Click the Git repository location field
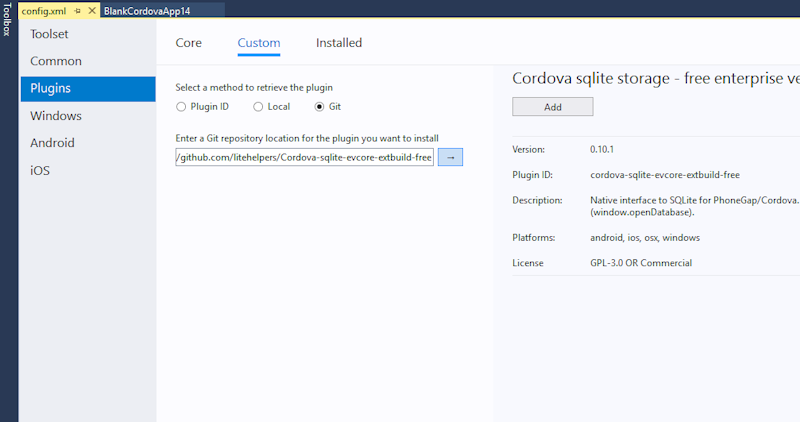800x422 pixels. [x=304, y=157]
